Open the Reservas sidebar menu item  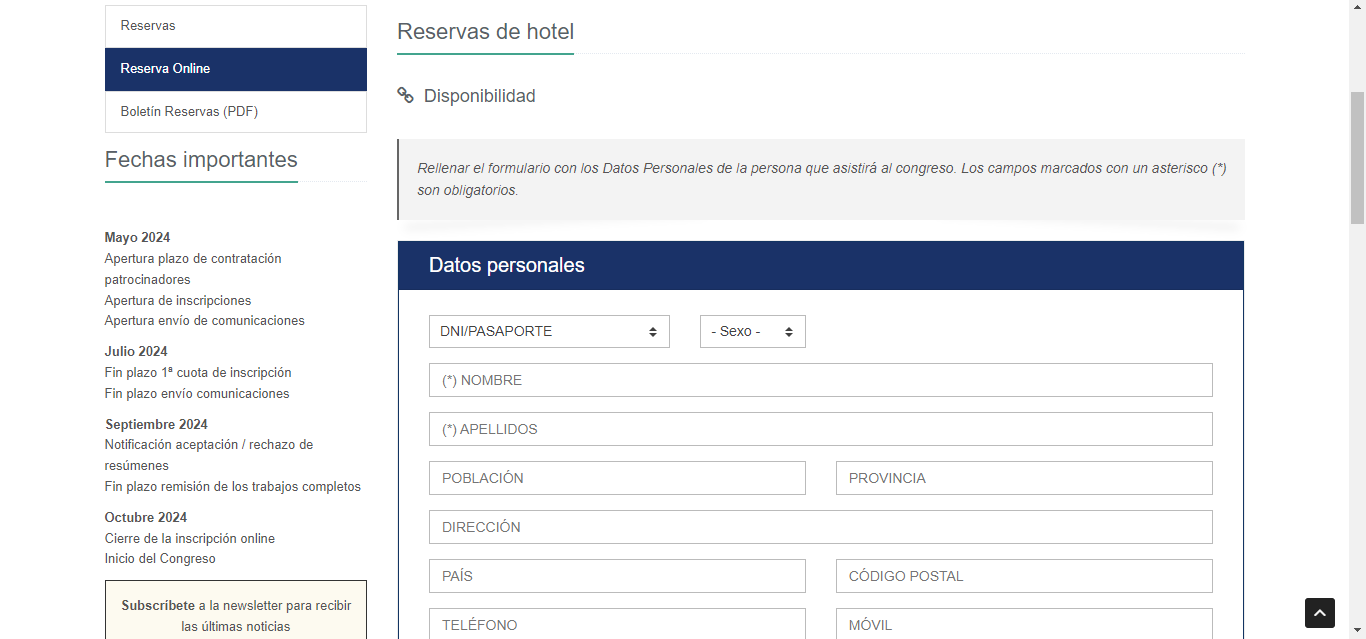click(x=235, y=26)
